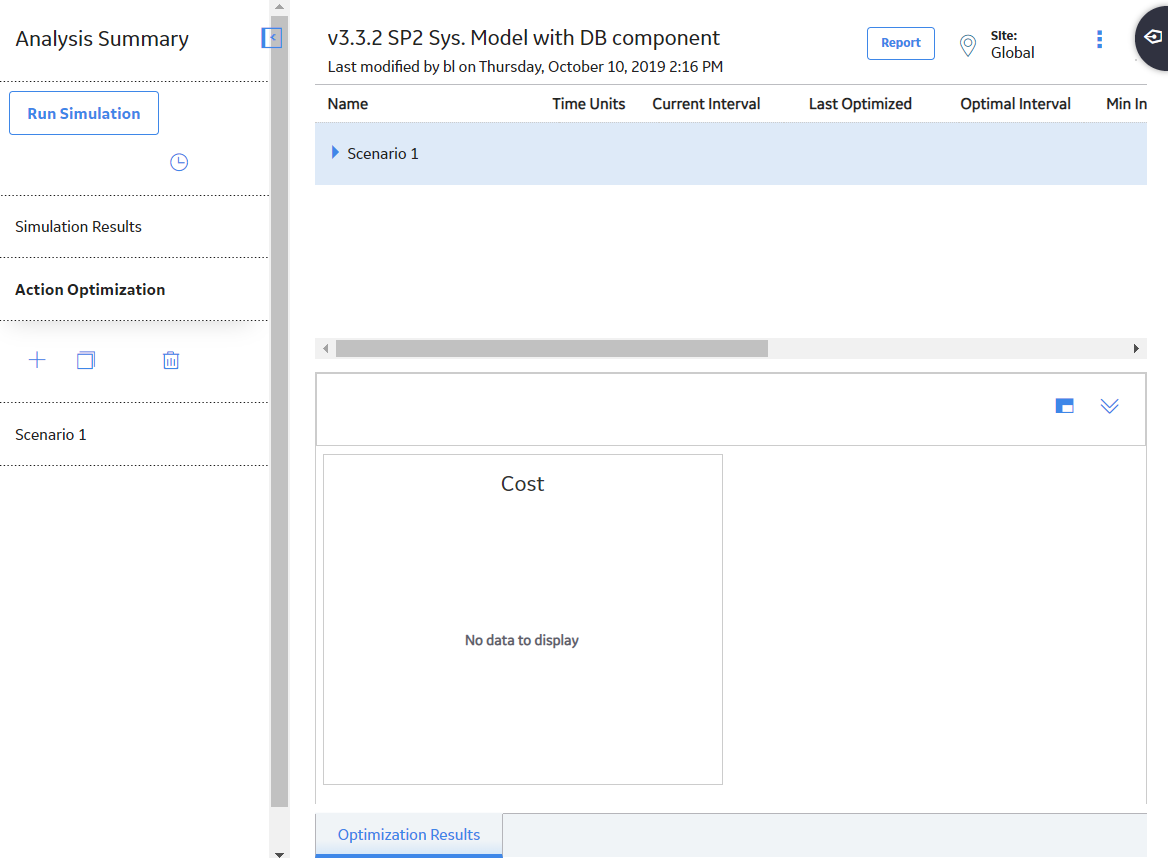
Task: Open the three-dot more options menu
Action: pyautogui.click(x=1099, y=39)
